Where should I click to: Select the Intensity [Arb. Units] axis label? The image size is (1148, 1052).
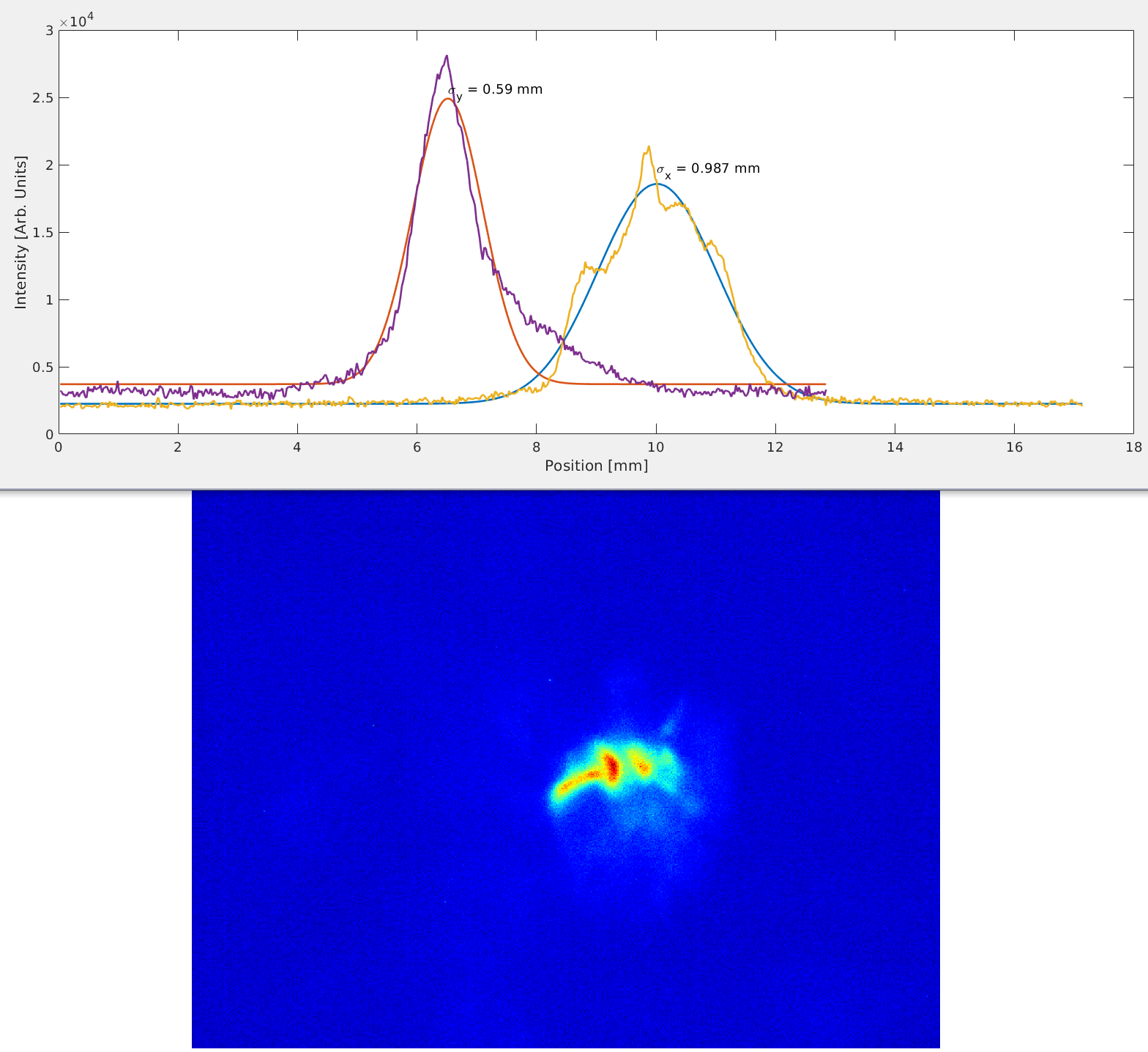tap(20, 232)
